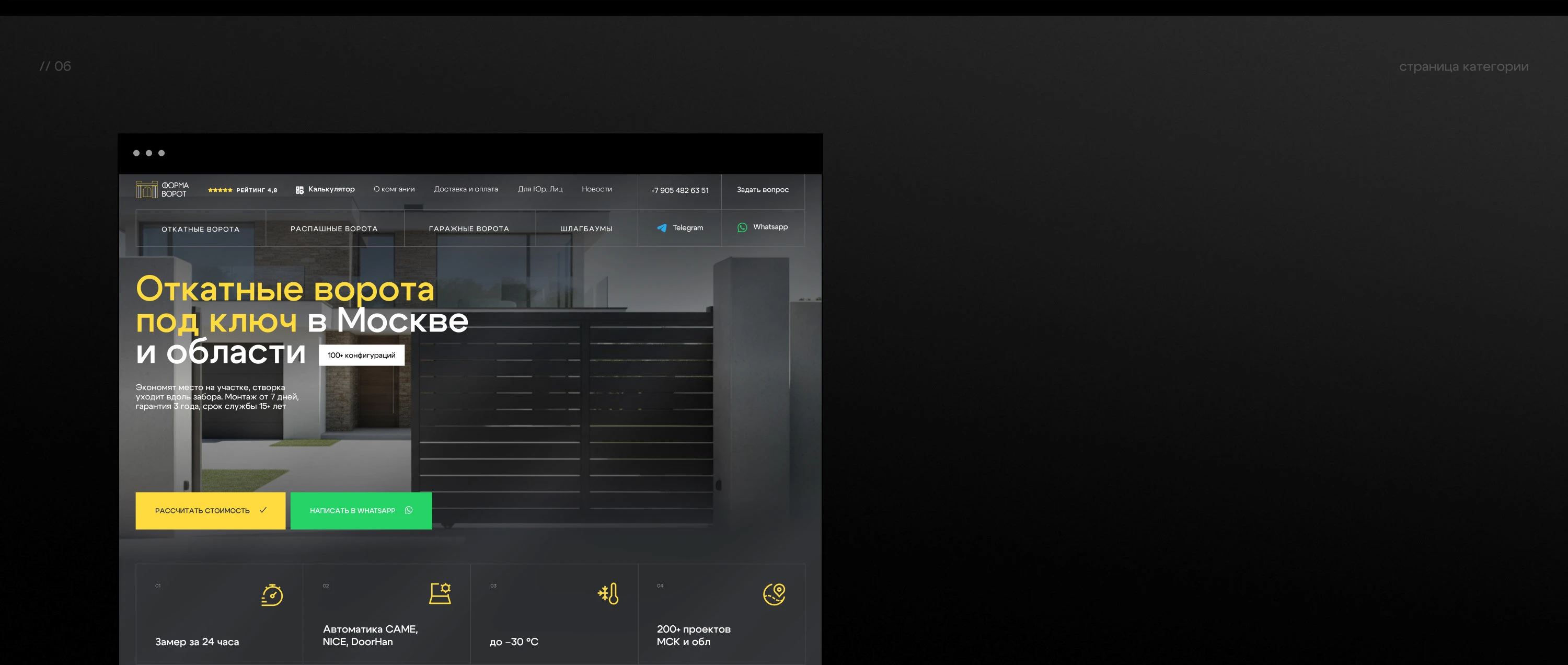Go to Доставка и оплата page
Viewport: 1568px width, 665px height.
[466, 189]
